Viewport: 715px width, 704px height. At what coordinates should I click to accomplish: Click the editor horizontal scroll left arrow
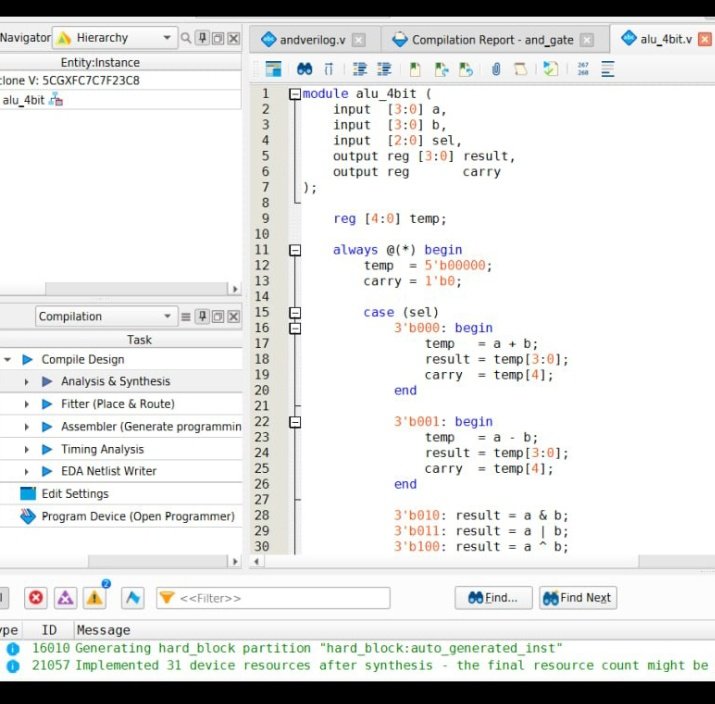(257, 561)
